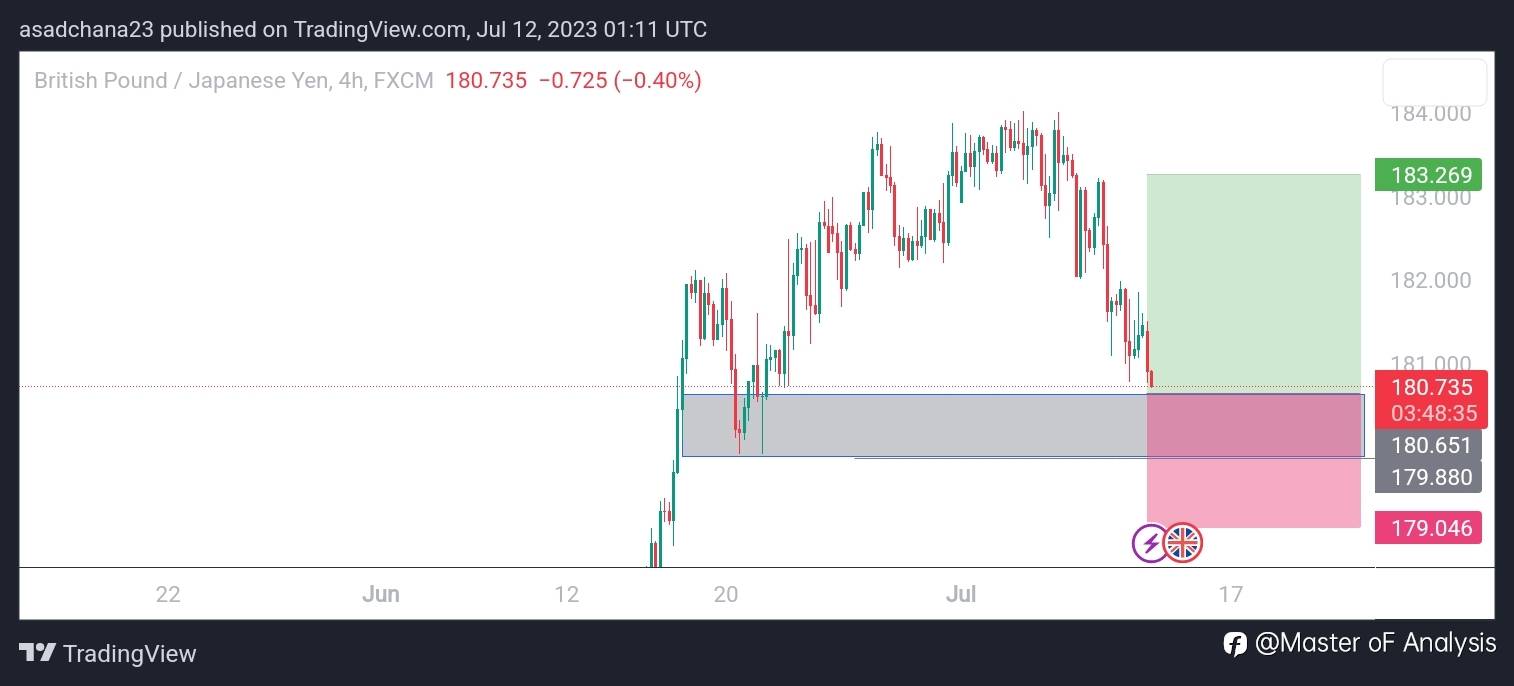Click the 184.000 price axis label
1514x686 pixels.
1430,114
